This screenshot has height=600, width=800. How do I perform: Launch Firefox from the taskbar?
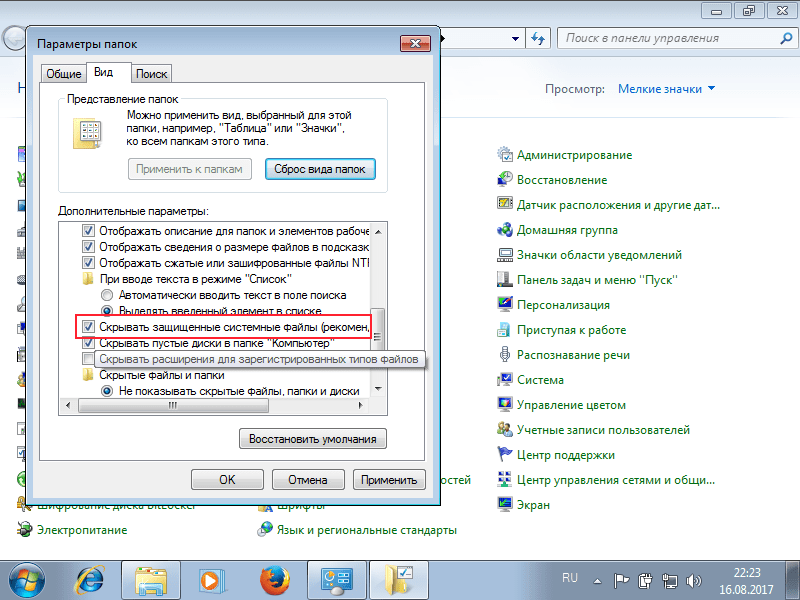tap(273, 579)
